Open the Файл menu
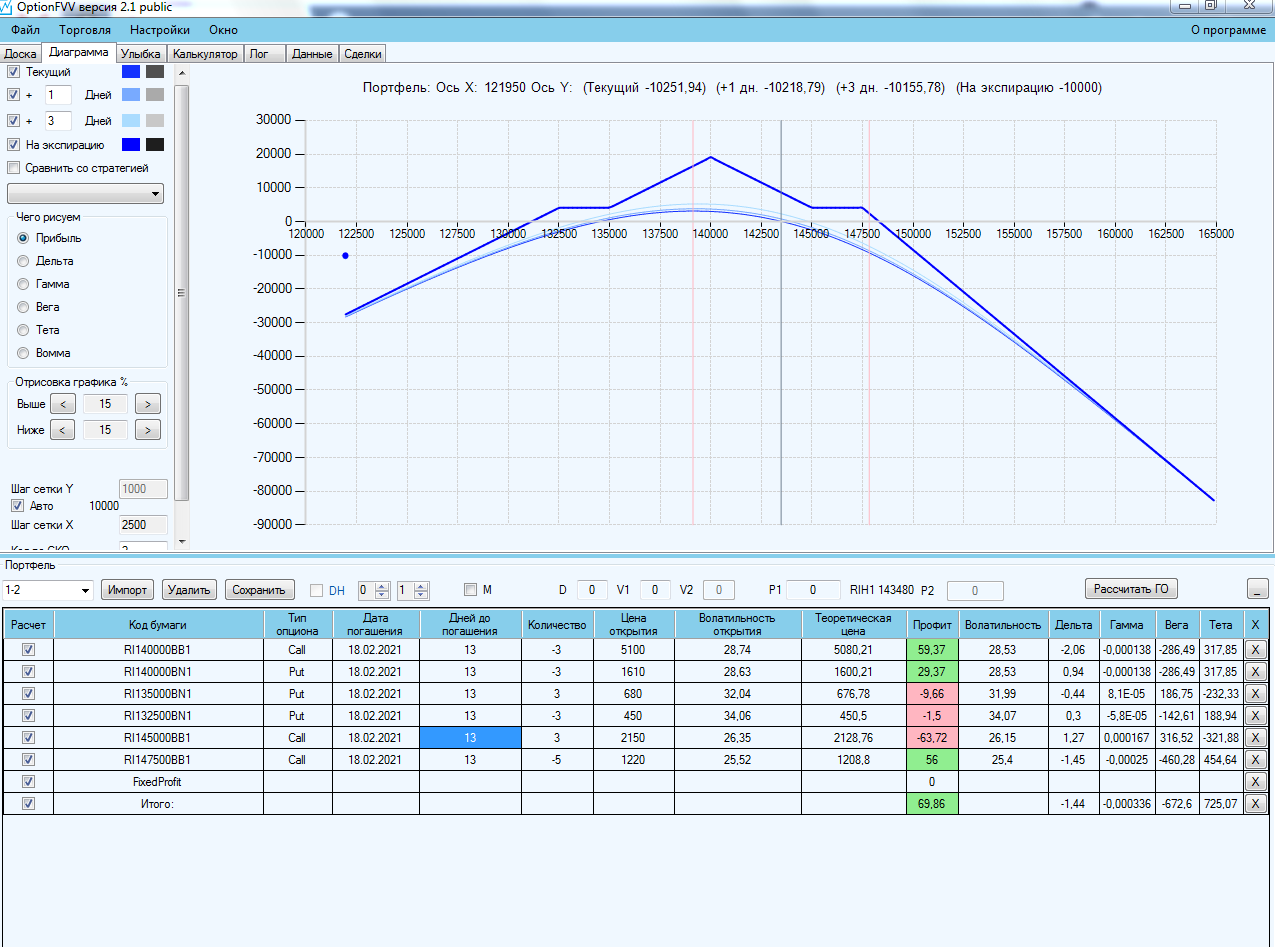 pos(26,30)
